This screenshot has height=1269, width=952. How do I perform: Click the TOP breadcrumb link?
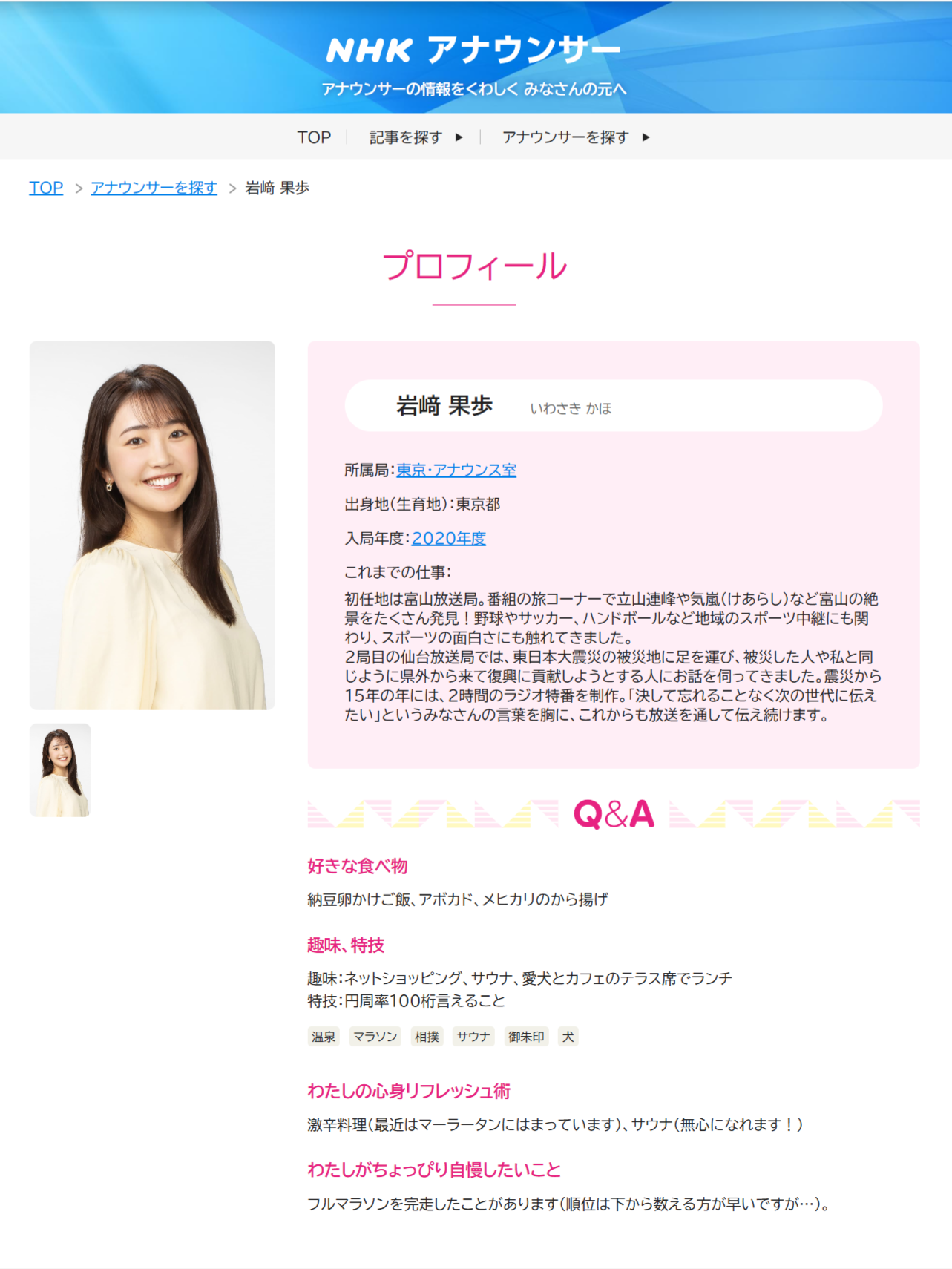click(x=46, y=188)
